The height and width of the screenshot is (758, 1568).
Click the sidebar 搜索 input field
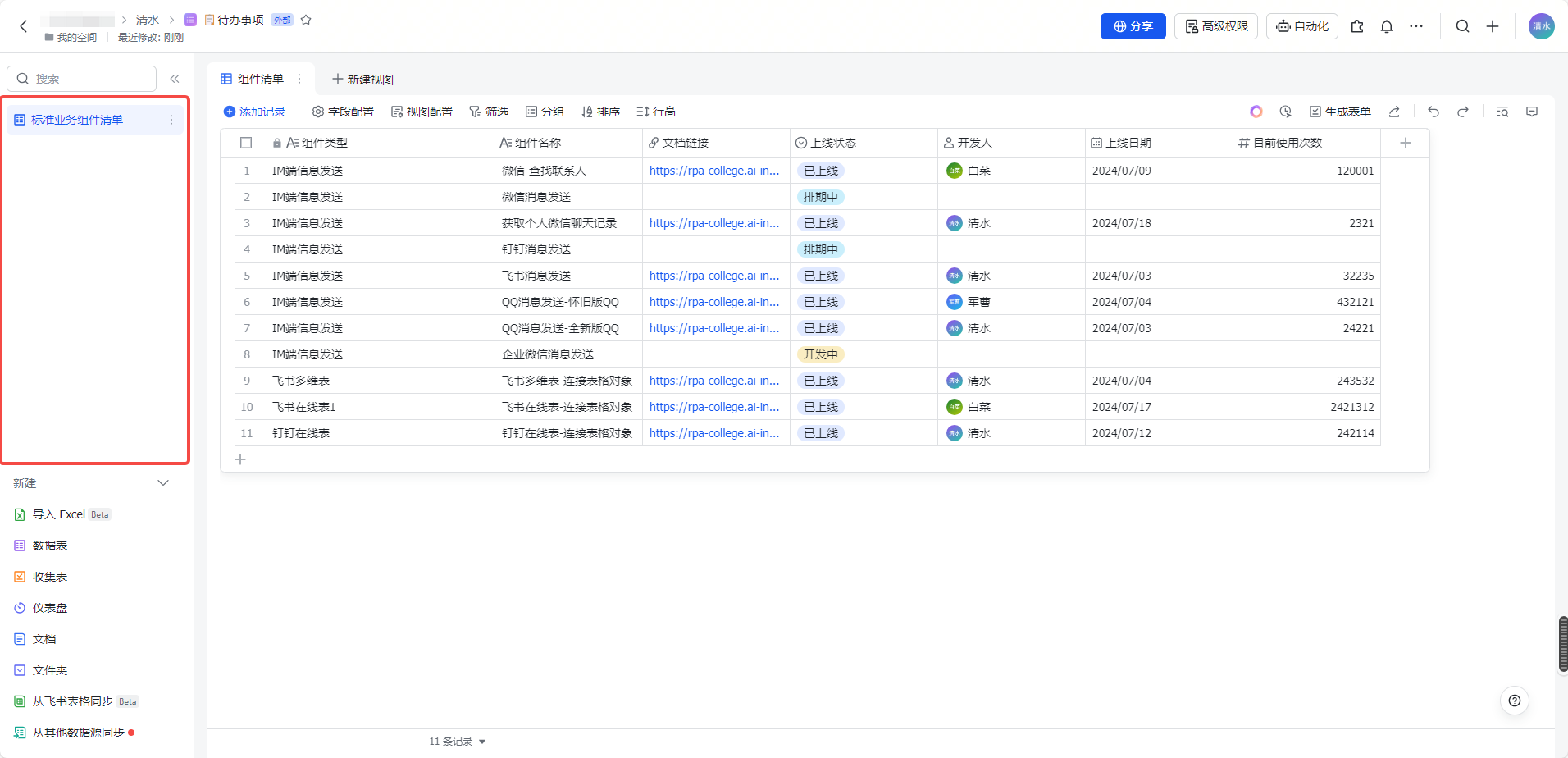(x=90, y=79)
